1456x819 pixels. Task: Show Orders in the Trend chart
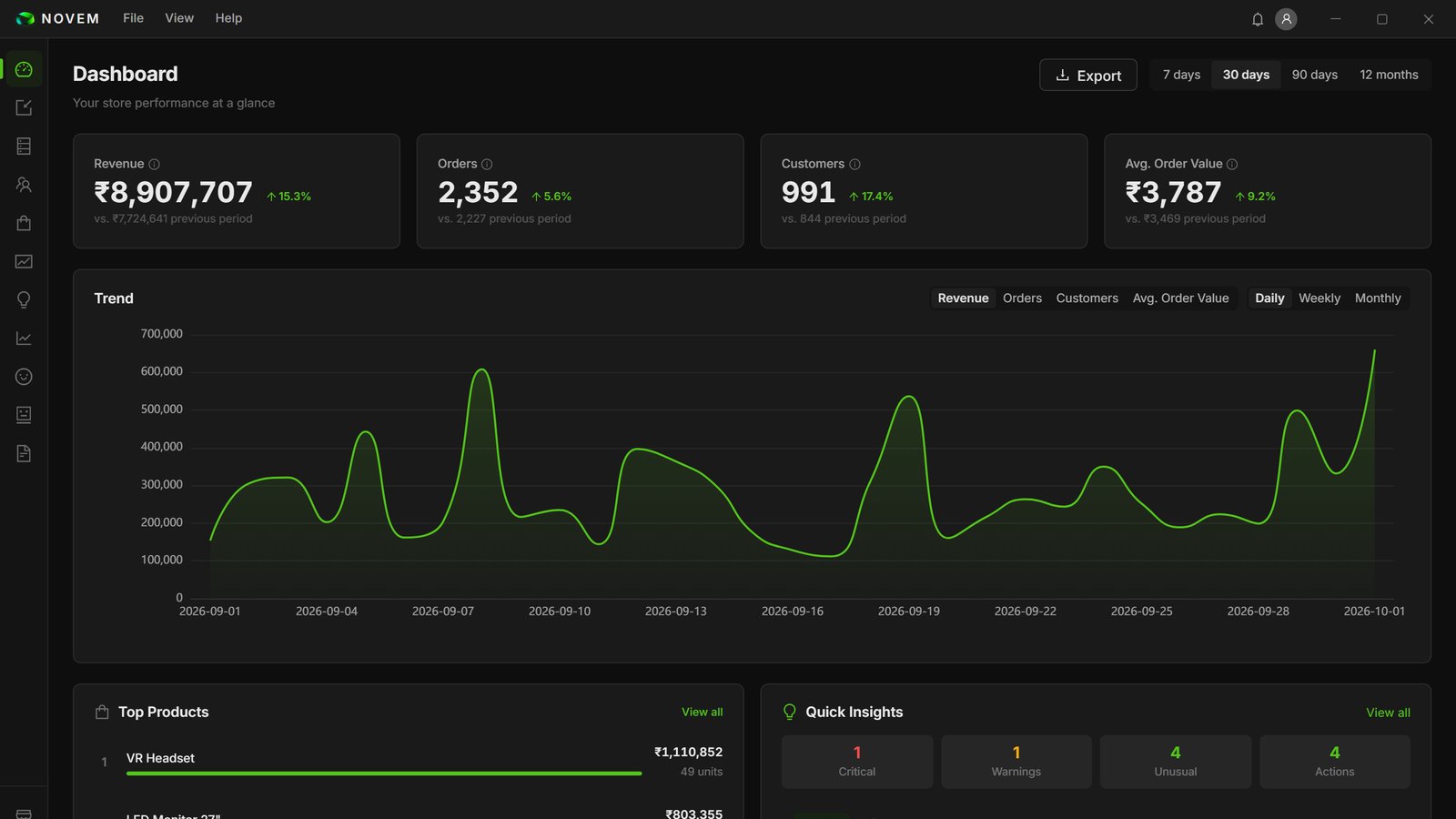(x=1022, y=298)
